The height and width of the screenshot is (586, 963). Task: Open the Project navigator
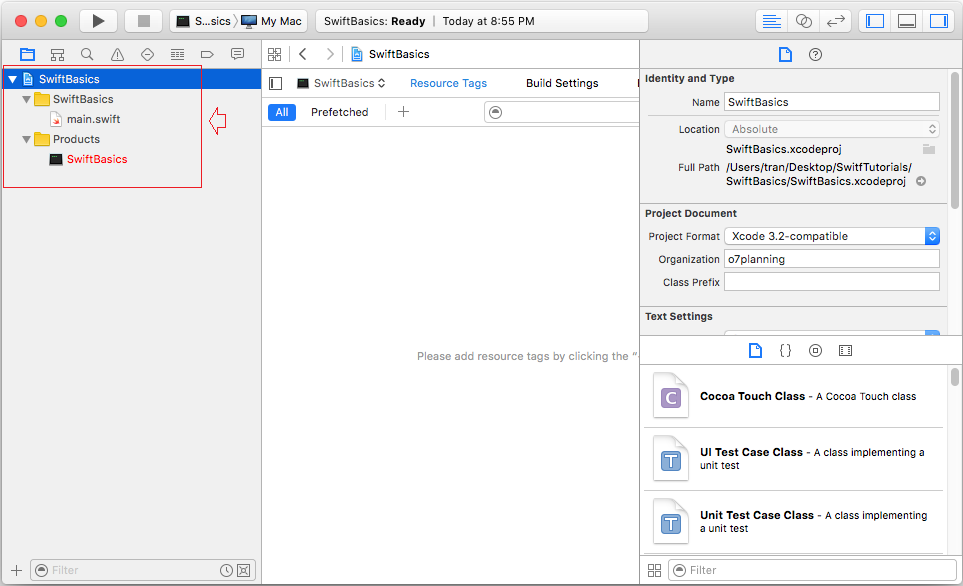click(28, 54)
